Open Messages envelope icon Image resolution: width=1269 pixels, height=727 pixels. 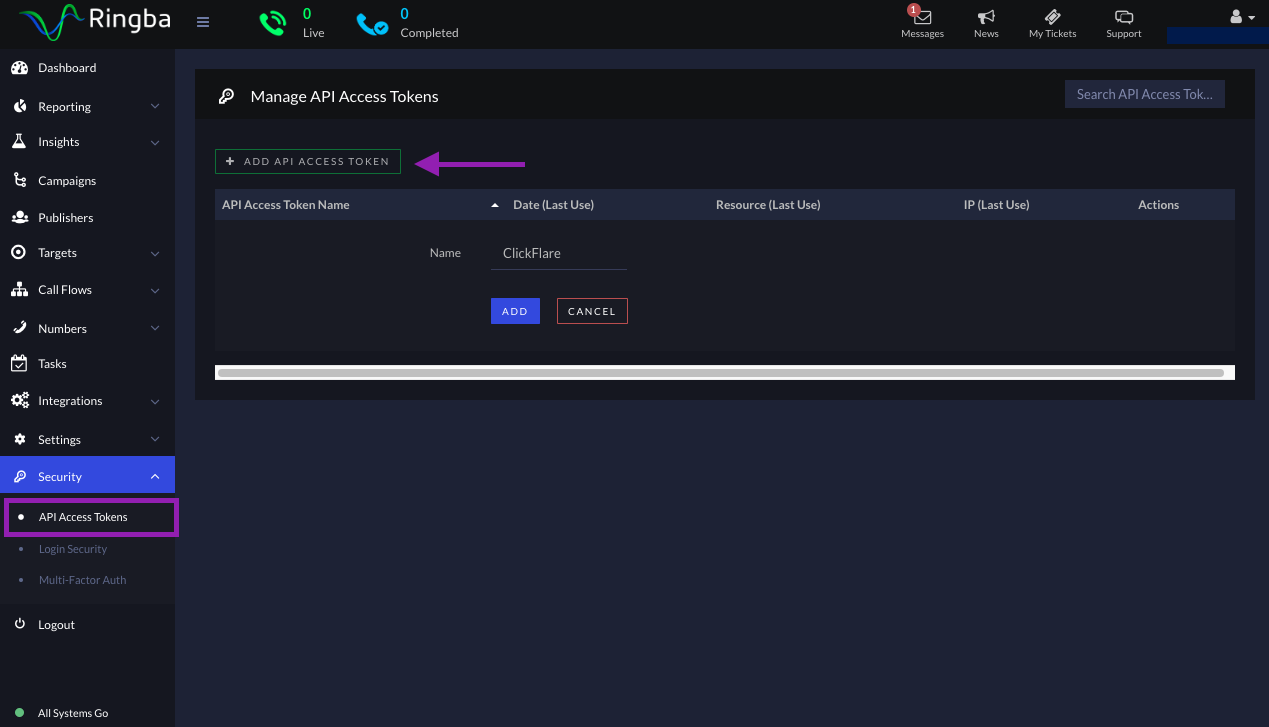(x=922, y=17)
